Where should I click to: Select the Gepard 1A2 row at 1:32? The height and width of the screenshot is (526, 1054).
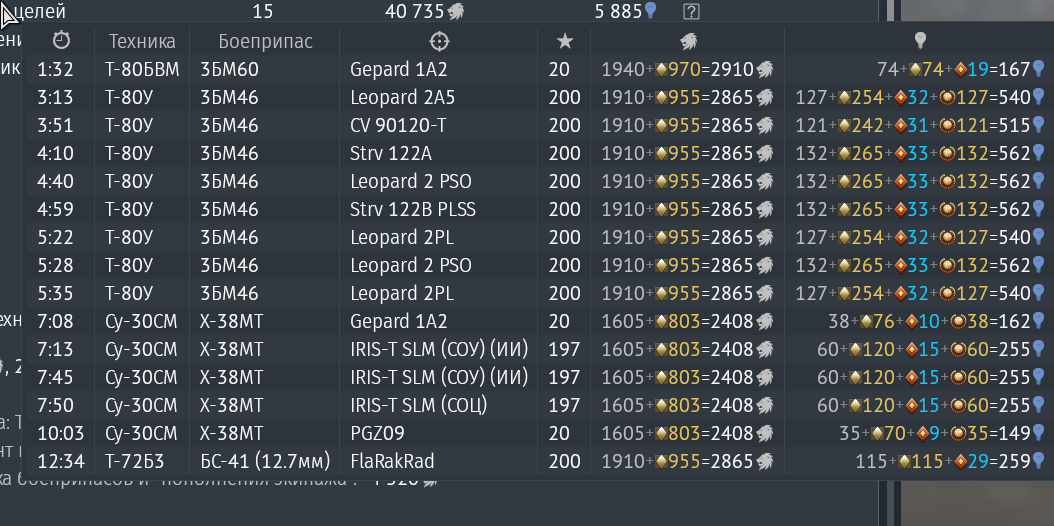[537, 69]
